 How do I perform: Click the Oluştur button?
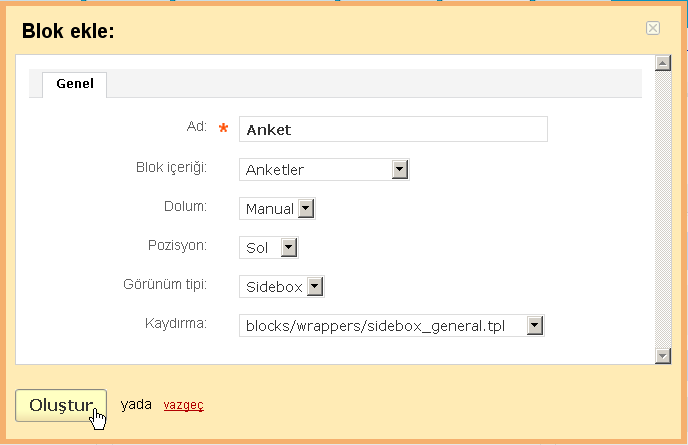(61, 406)
